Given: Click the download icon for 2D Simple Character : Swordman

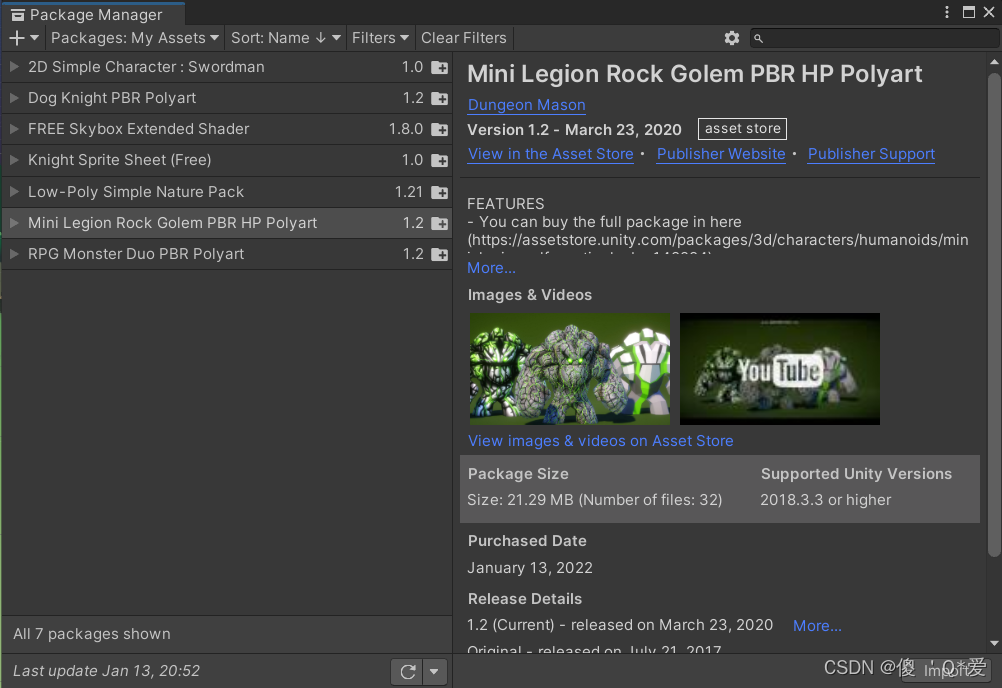Looking at the screenshot, I should pos(440,68).
